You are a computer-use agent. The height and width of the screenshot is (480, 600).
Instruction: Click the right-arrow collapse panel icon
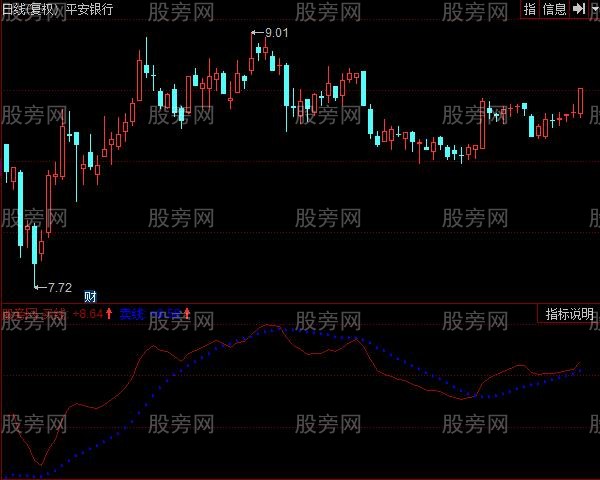(x=578, y=9)
